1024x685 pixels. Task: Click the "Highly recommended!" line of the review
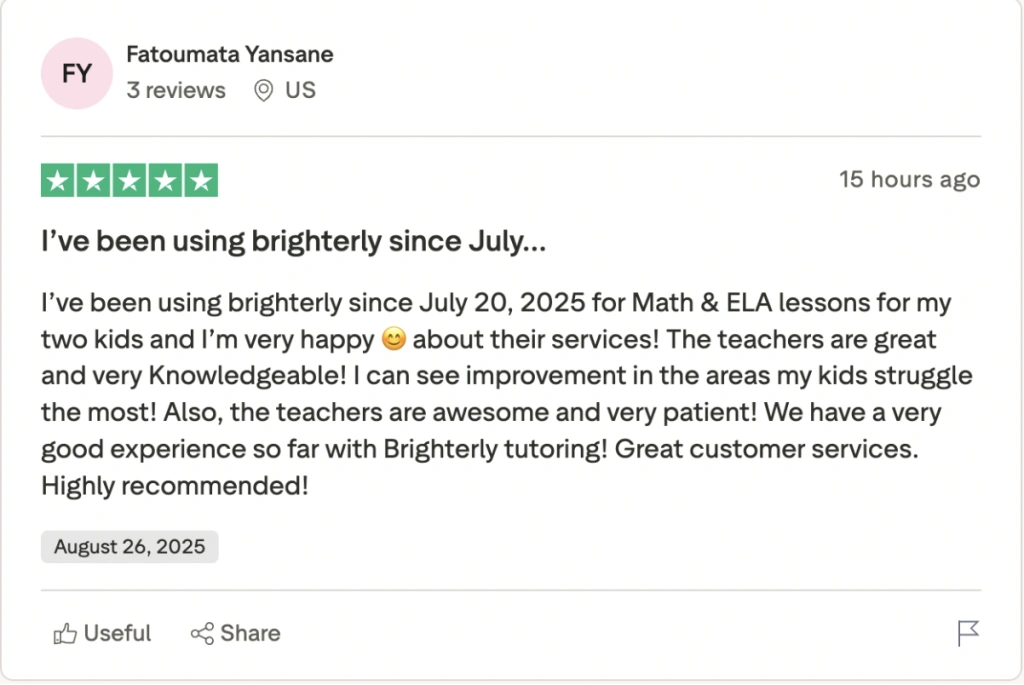175,487
